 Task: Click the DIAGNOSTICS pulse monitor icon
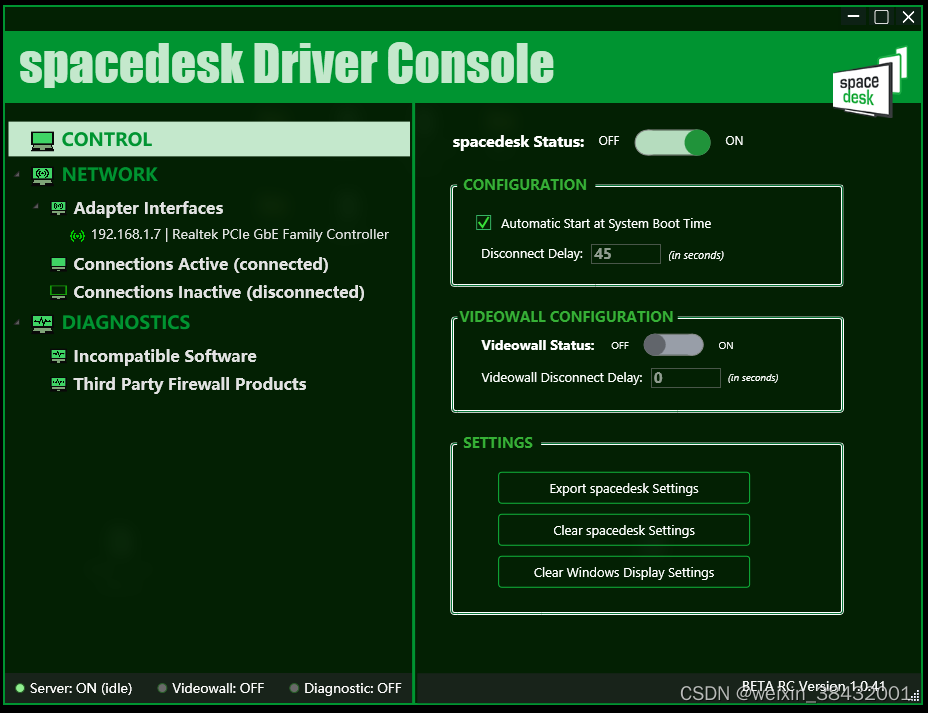[x=42, y=323]
